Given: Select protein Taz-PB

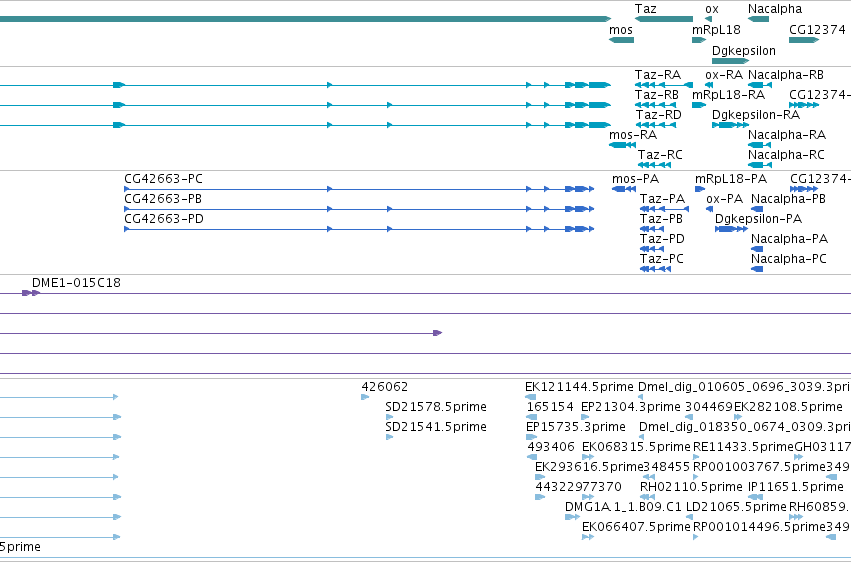Looking at the screenshot, I should tap(661, 219).
